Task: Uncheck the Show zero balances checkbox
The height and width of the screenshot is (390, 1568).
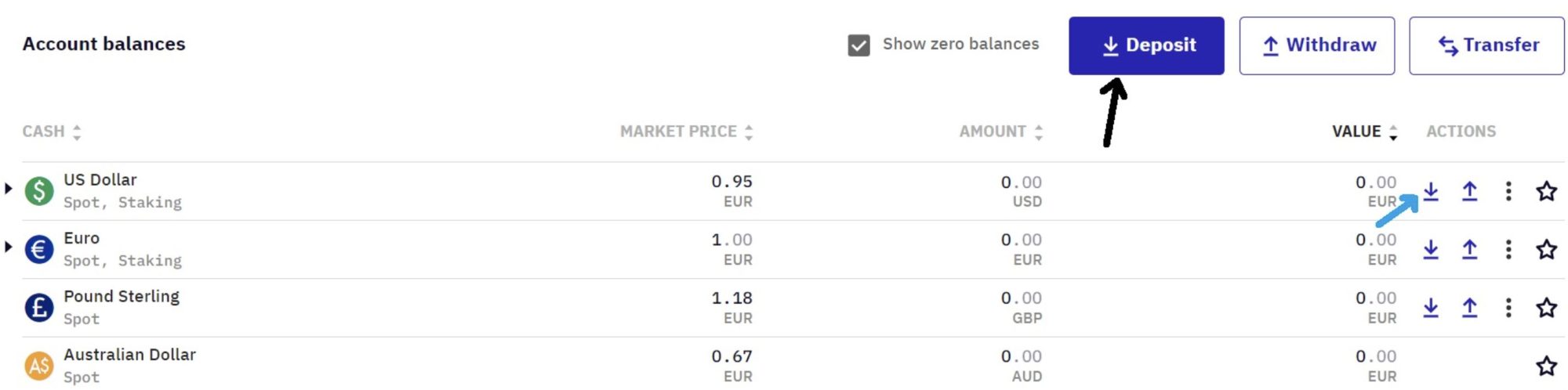Action: [x=858, y=45]
